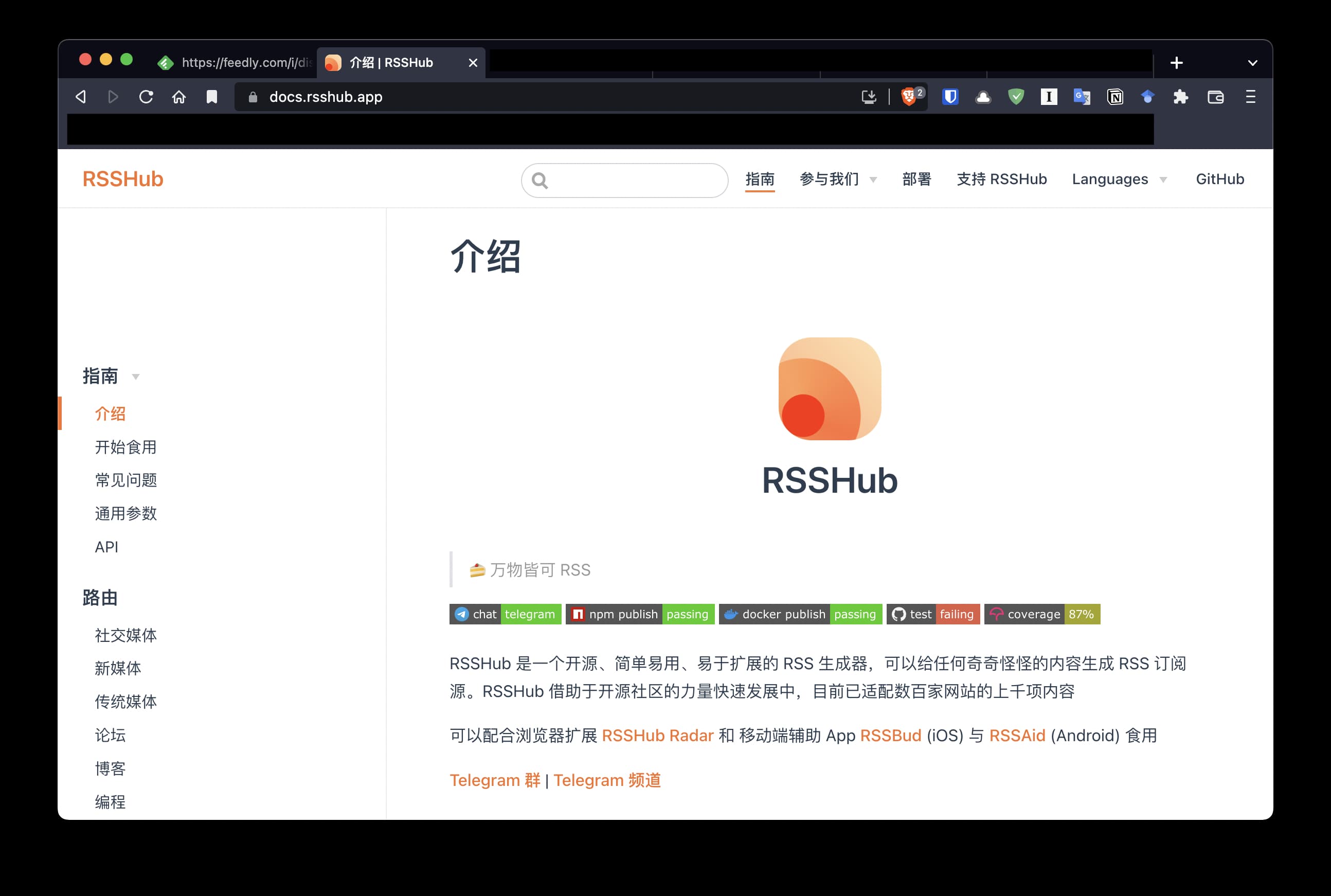The image size is (1331, 896).
Task: Follow the RSSHub Radar link
Action: pos(657,736)
